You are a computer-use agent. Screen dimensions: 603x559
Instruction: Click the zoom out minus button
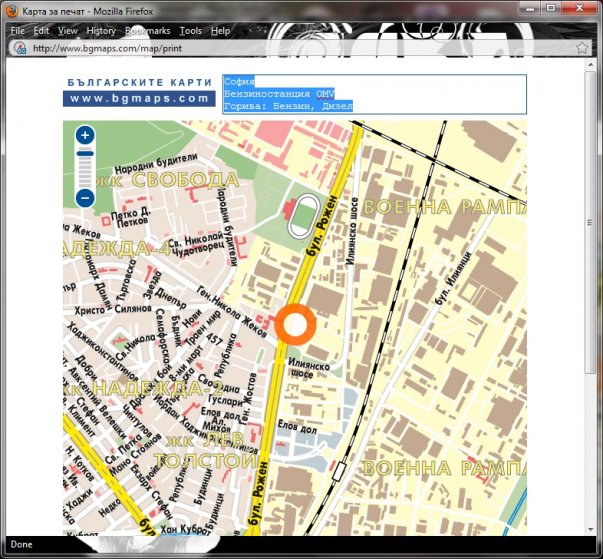pyautogui.click(x=85, y=198)
